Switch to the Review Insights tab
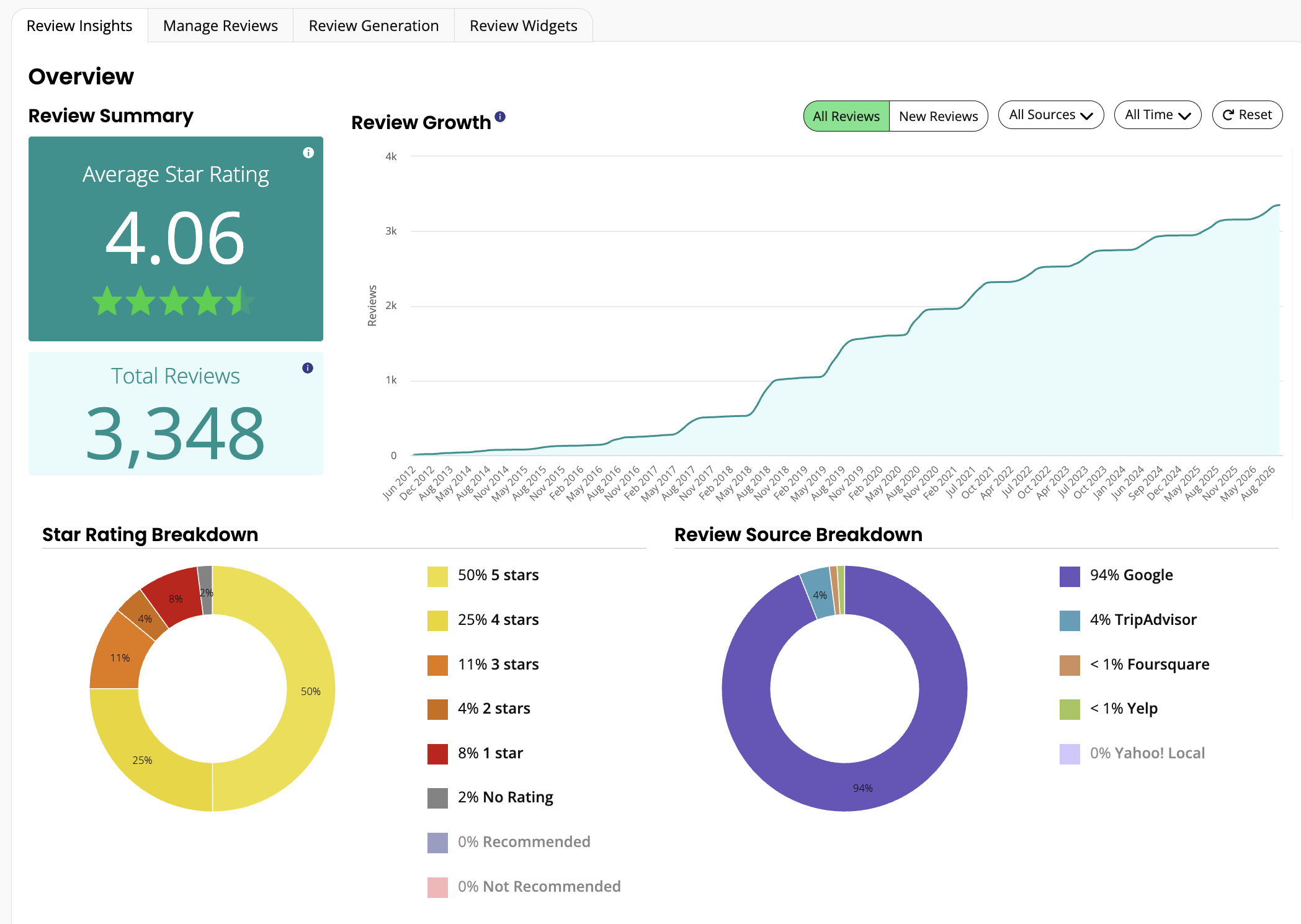Image resolution: width=1301 pixels, height=924 pixels. tap(79, 25)
